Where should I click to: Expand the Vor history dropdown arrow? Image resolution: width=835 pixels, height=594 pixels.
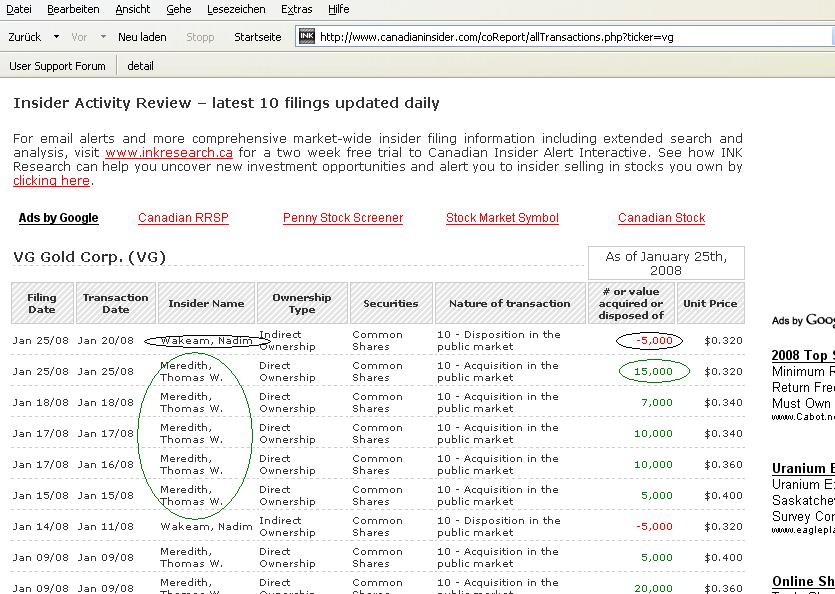point(103,37)
